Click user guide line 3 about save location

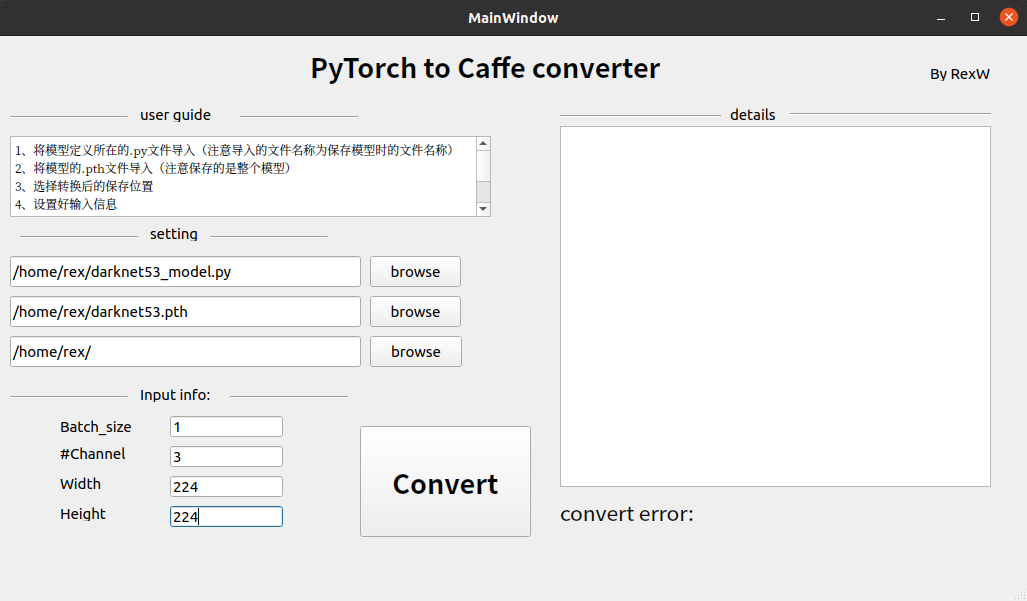pos(84,187)
